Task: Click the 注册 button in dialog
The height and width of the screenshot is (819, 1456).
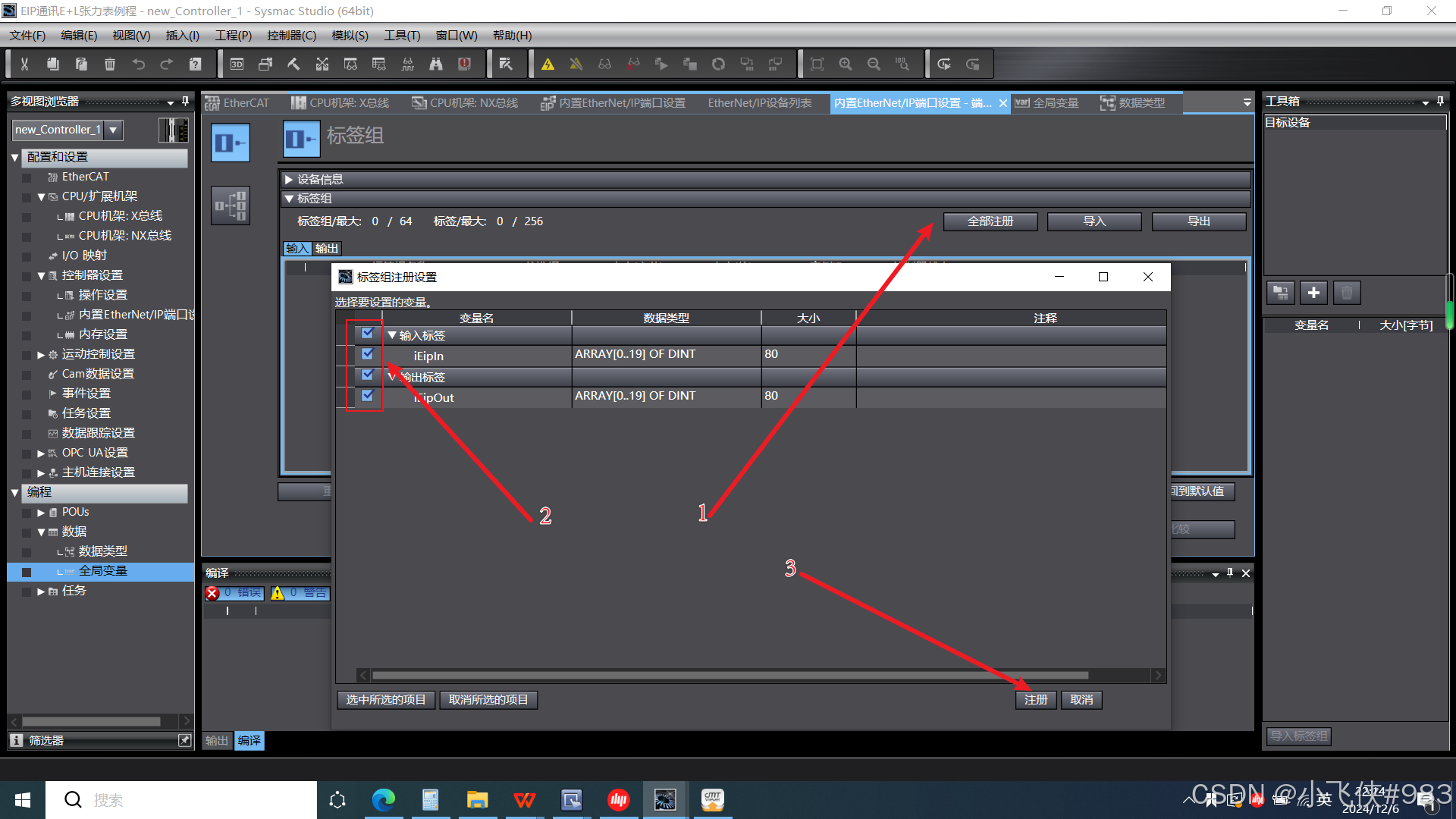Action: 1035,699
